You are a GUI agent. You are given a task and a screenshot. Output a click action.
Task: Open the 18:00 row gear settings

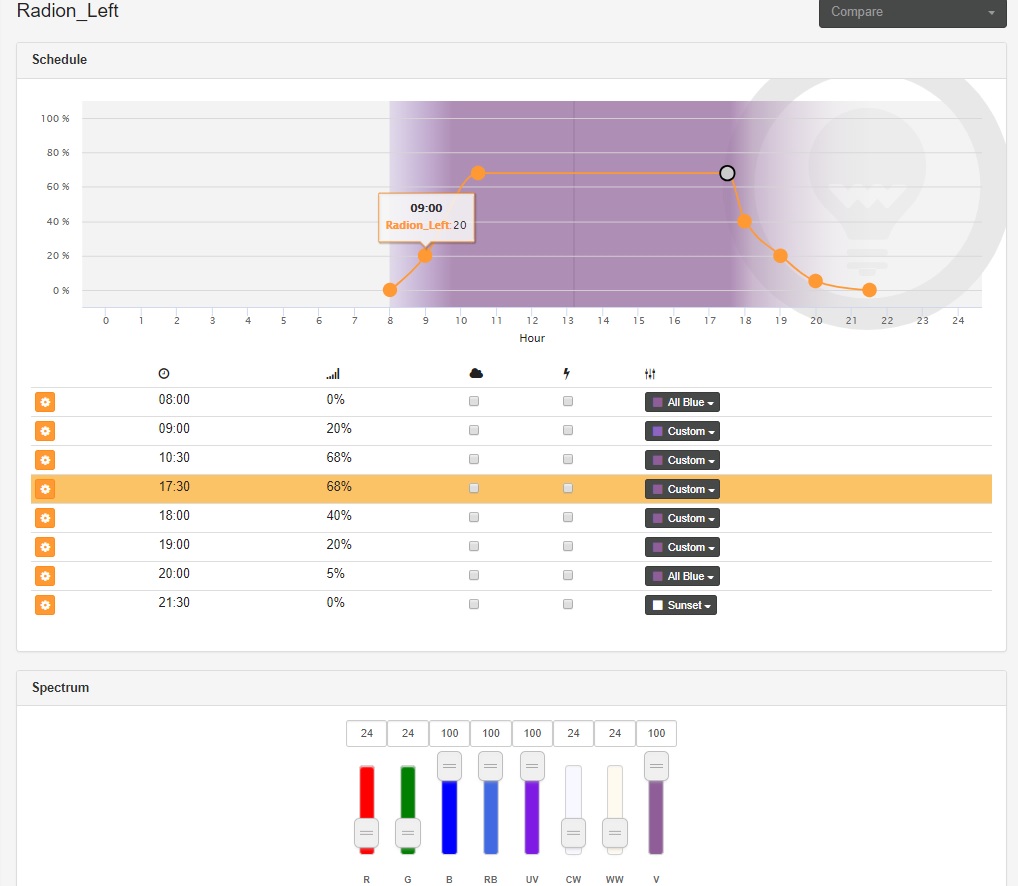(45, 518)
